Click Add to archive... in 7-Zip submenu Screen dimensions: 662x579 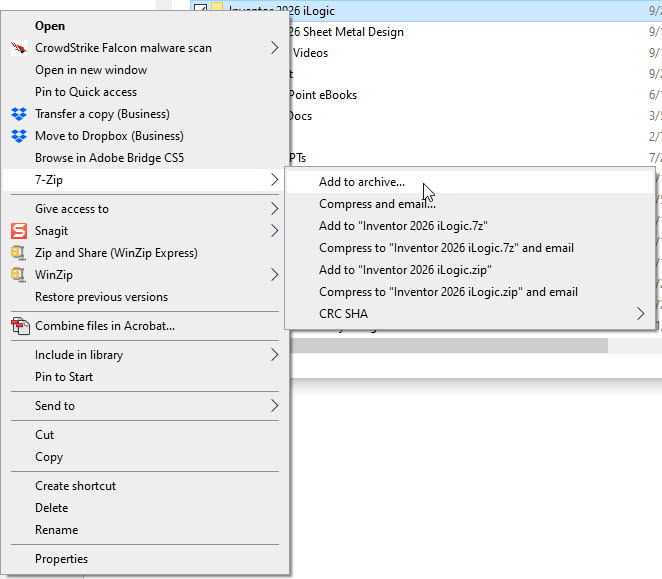pos(470,182)
